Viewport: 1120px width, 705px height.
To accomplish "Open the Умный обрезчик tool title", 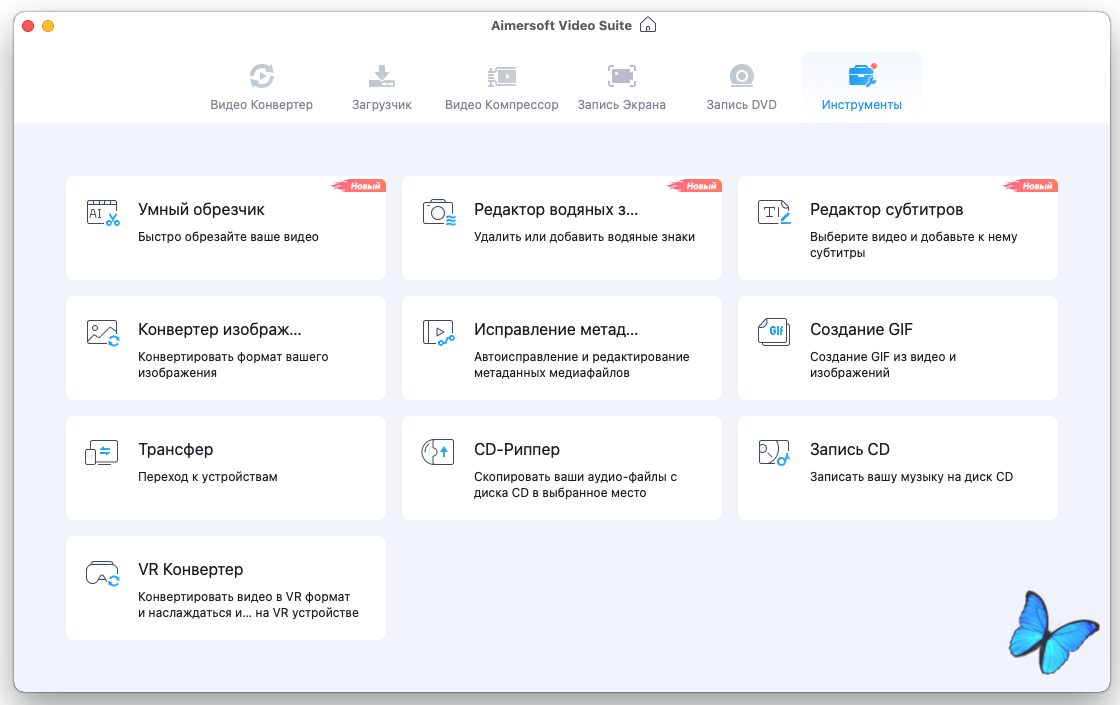I will click(x=201, y=210).
